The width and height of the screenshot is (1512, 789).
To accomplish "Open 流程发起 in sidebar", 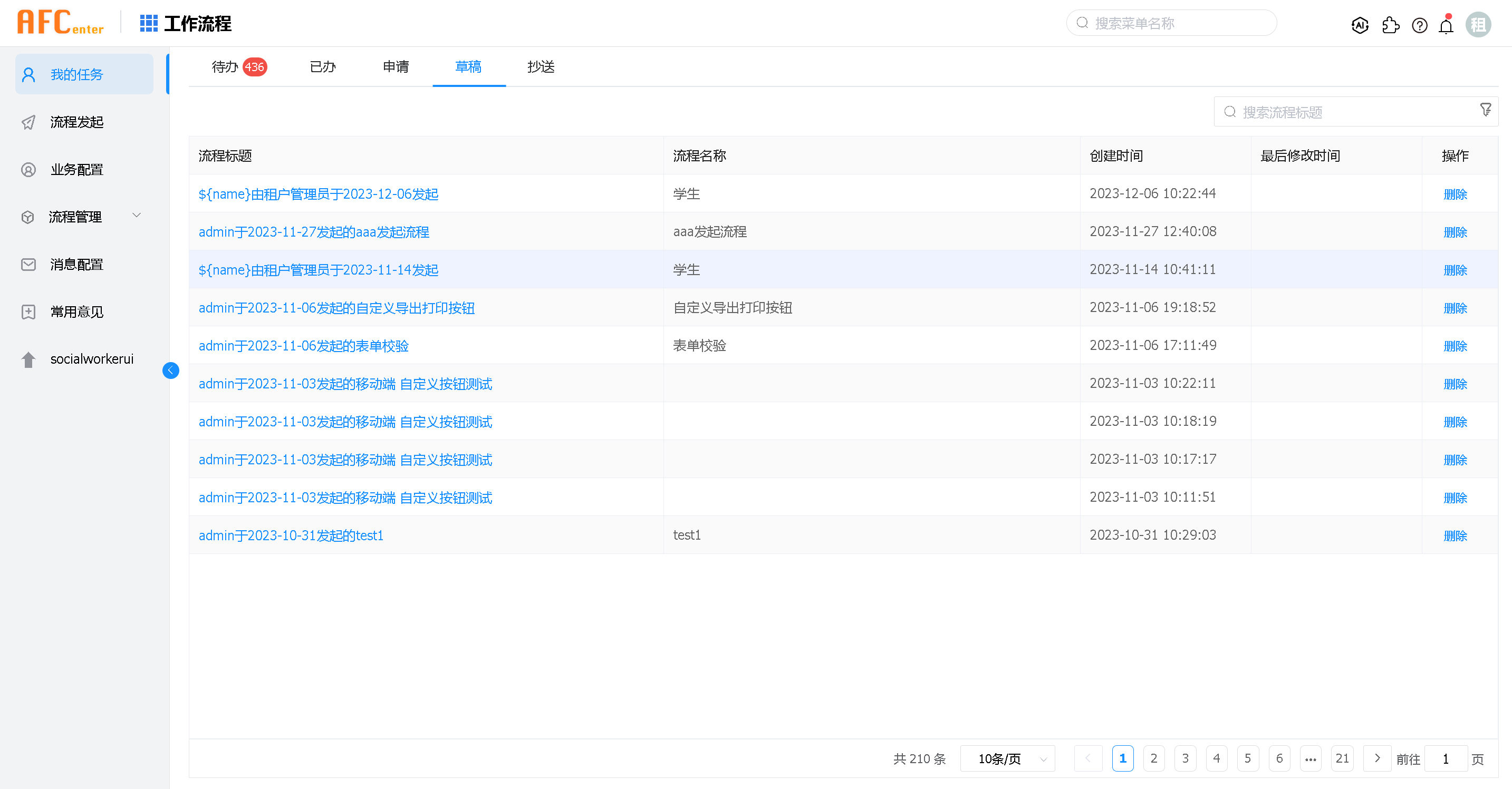I will (77, 122).
